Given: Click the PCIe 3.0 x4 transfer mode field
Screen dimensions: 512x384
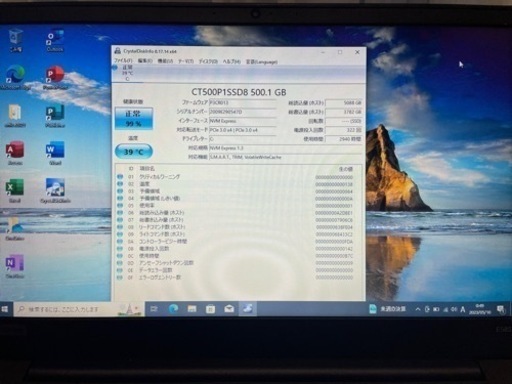Looking at the screenshot, I should point(242,130).
